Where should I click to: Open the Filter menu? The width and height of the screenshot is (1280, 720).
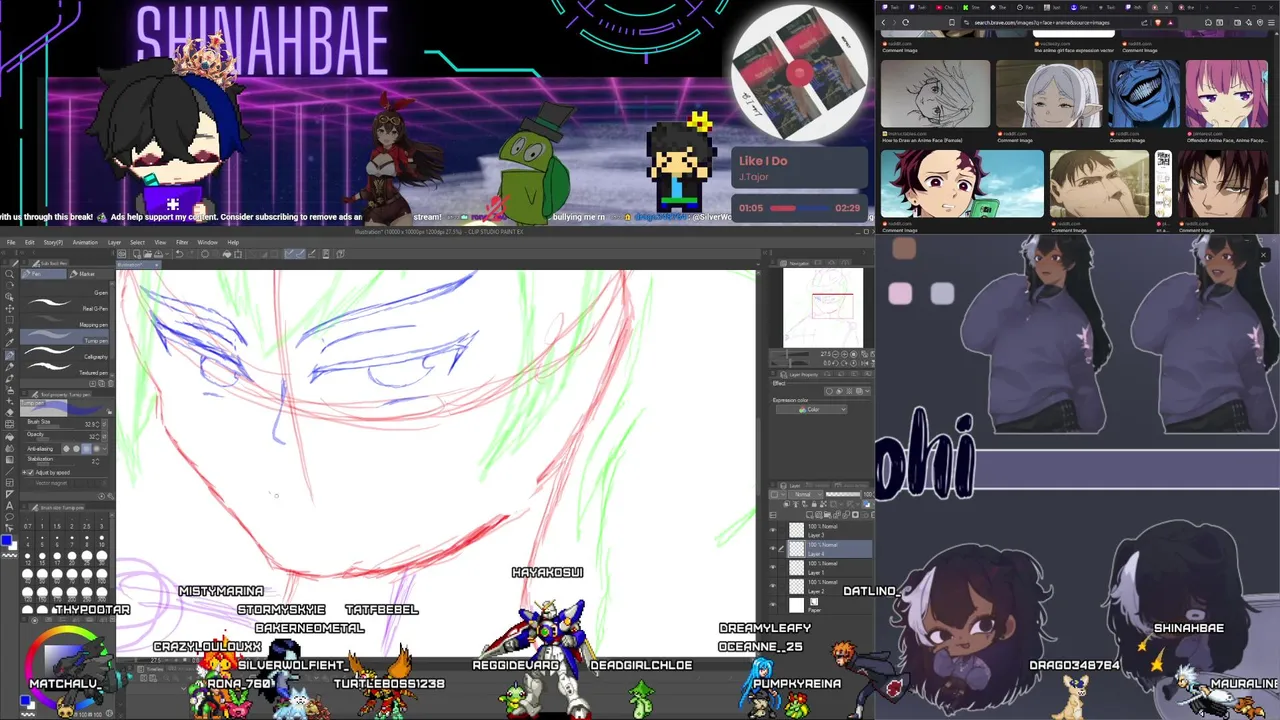pos(182,242)
